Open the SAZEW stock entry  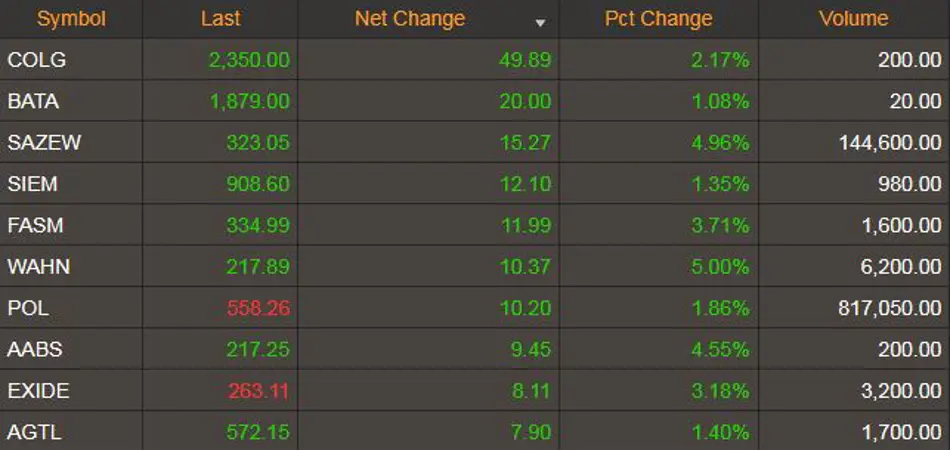pyautogui.click(x=44, y=143)
